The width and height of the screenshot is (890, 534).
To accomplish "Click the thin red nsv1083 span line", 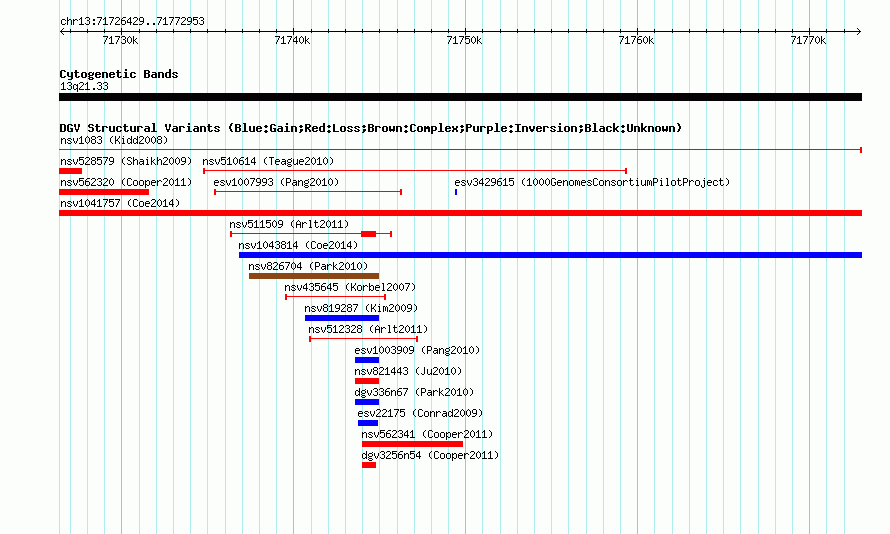I will click(460, 150).
